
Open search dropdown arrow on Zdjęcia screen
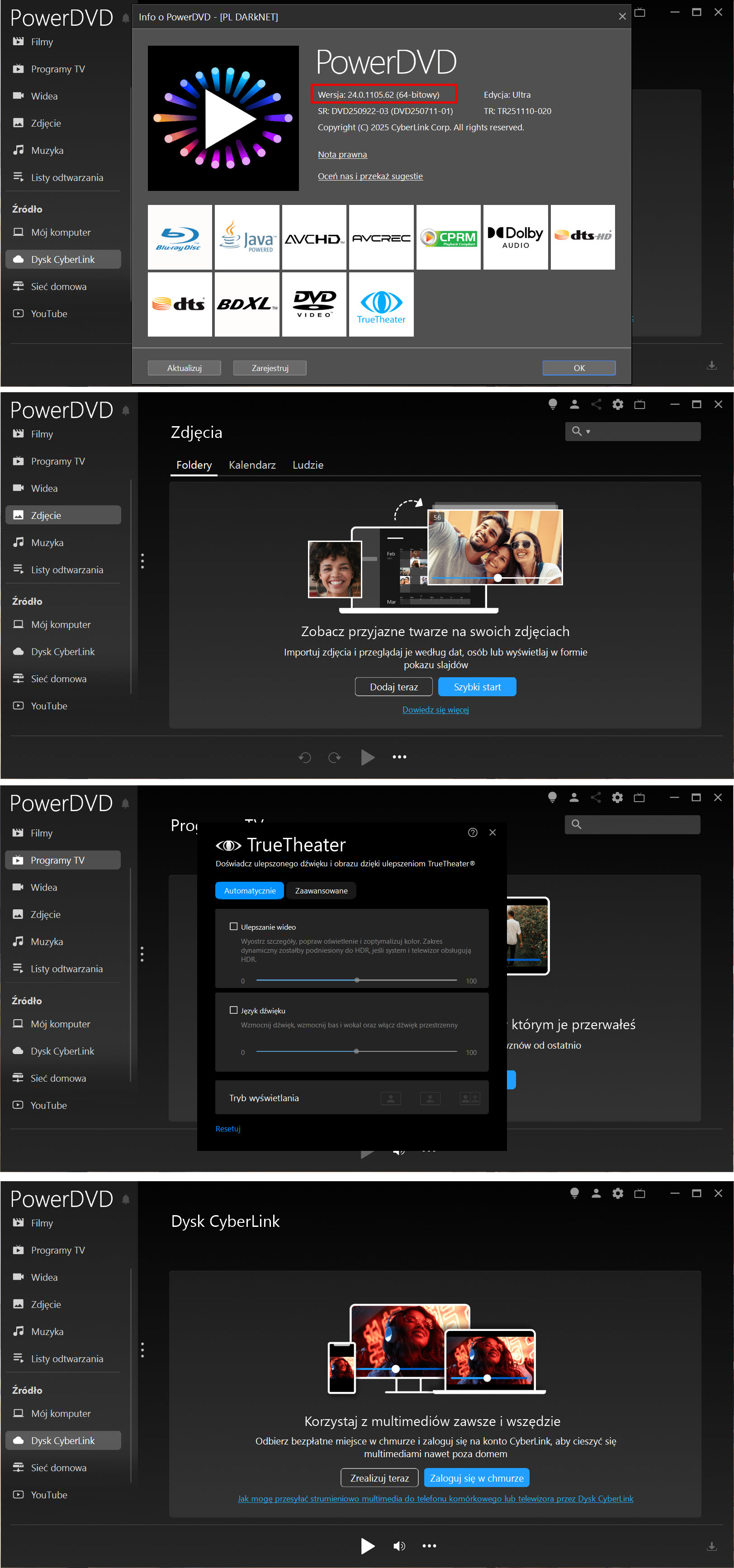coord(588,432)
